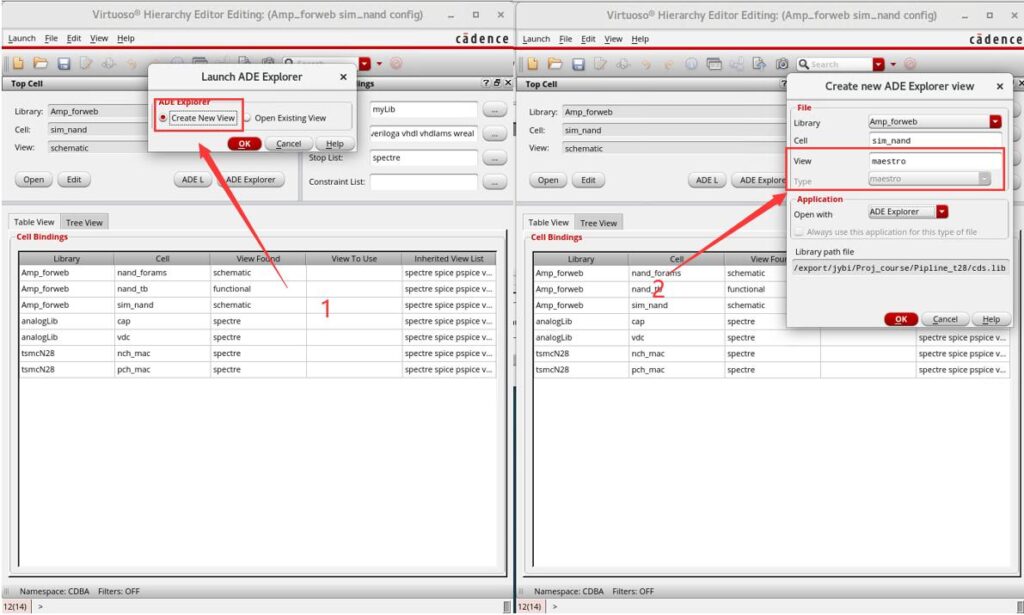
Task: Click the float/undock icon on left Global Bindings panel
Action: tap(497, 83)
